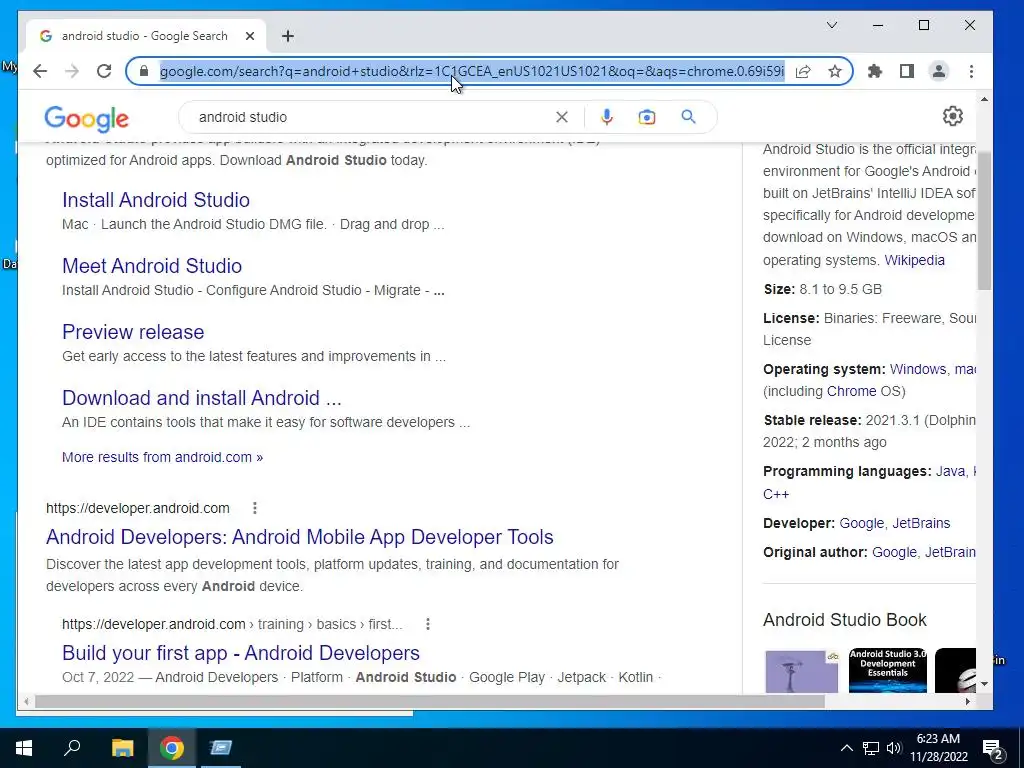Click the address bar URL
The height and width of the screenshot is (768, 1024).
point(472,71)
